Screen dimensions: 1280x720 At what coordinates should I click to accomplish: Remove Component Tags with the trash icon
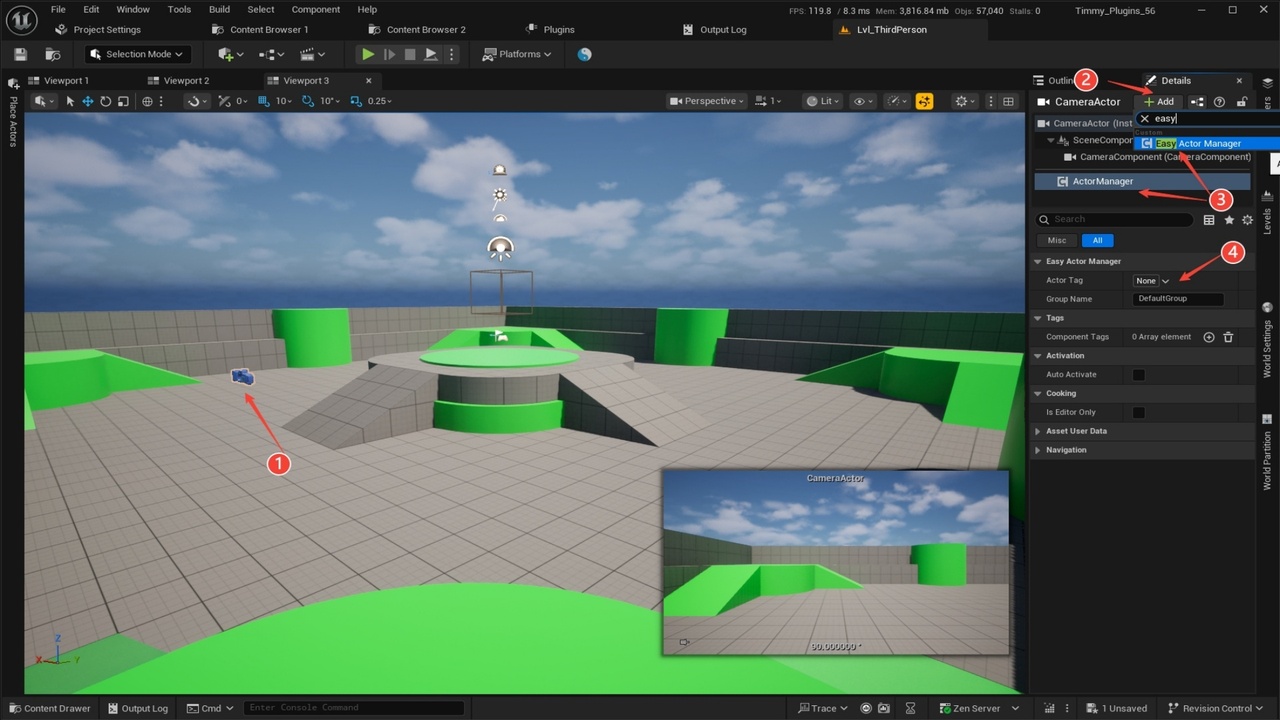[x=1228, y=337]
